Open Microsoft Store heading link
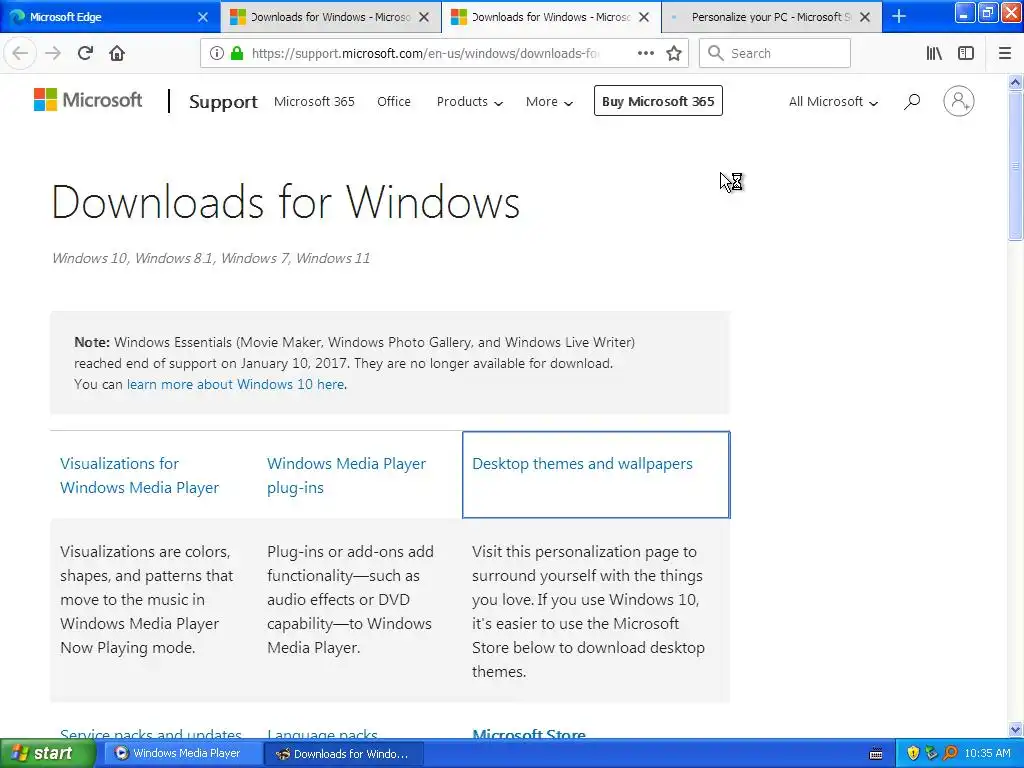Viewport: 1024px width, 768px height. [x=528, y=734]
